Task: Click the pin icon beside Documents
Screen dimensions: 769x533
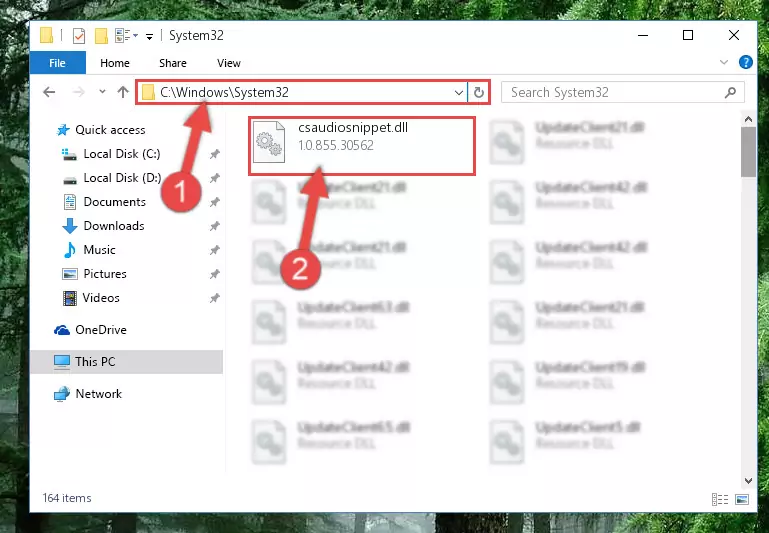Action: pos(214,202)
